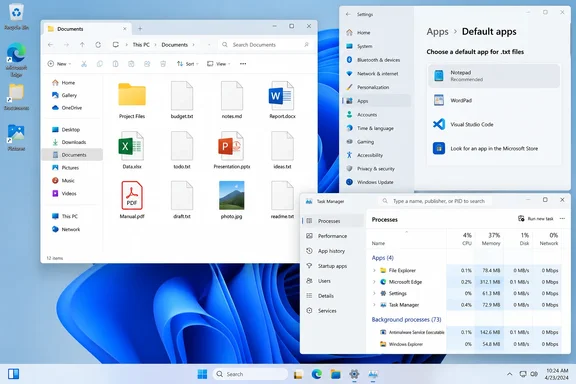Open Task Manager more options ellipsis
The image size is (576, 384).
[x=562, y=219]
